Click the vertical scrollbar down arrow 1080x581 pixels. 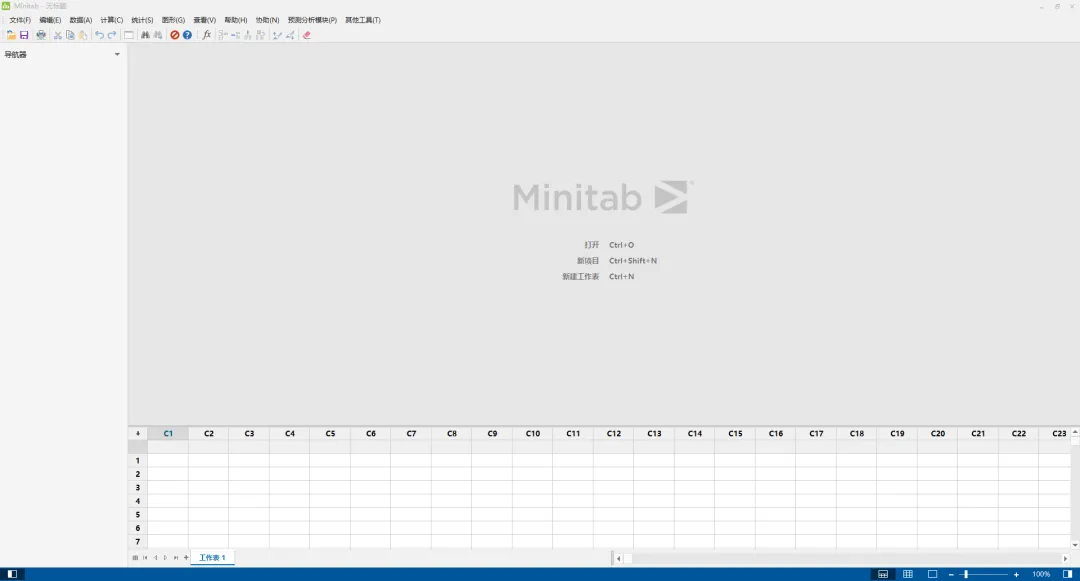click(x=1075, y=545)
